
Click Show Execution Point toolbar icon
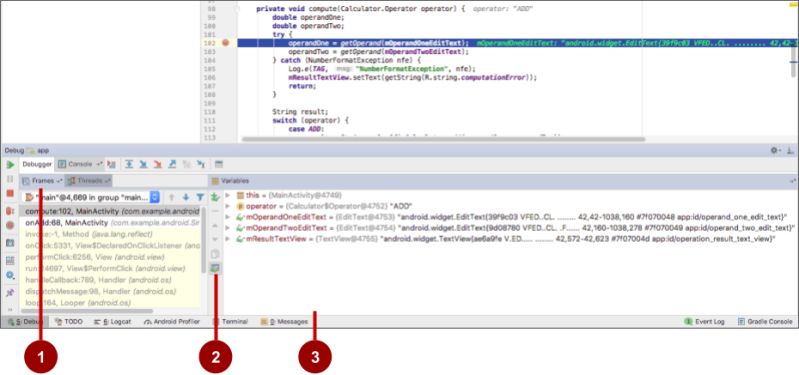[x=112, y=165]
